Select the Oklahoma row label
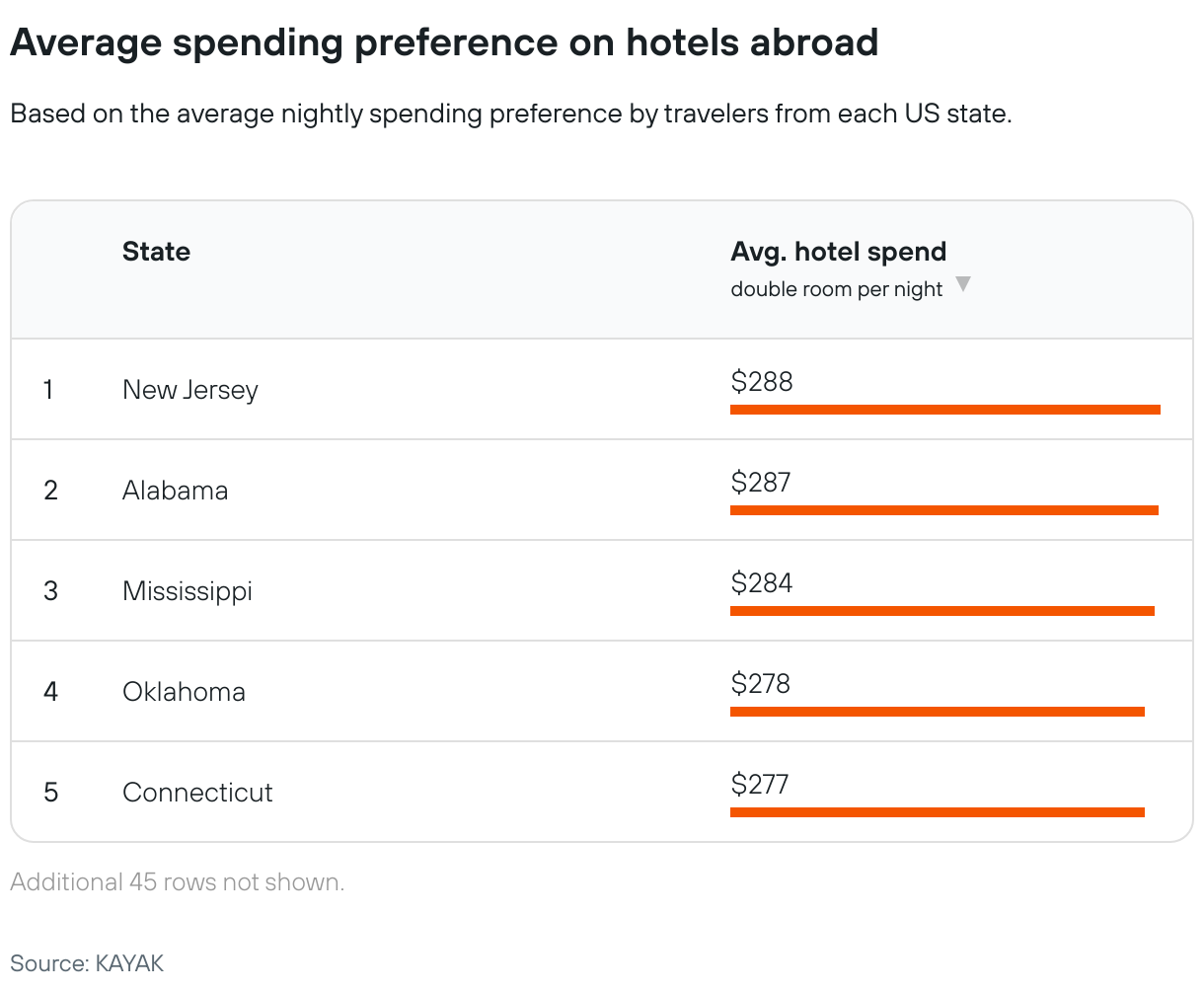The width and height of the screenshot is (1204, 991). tap(184, 692)
